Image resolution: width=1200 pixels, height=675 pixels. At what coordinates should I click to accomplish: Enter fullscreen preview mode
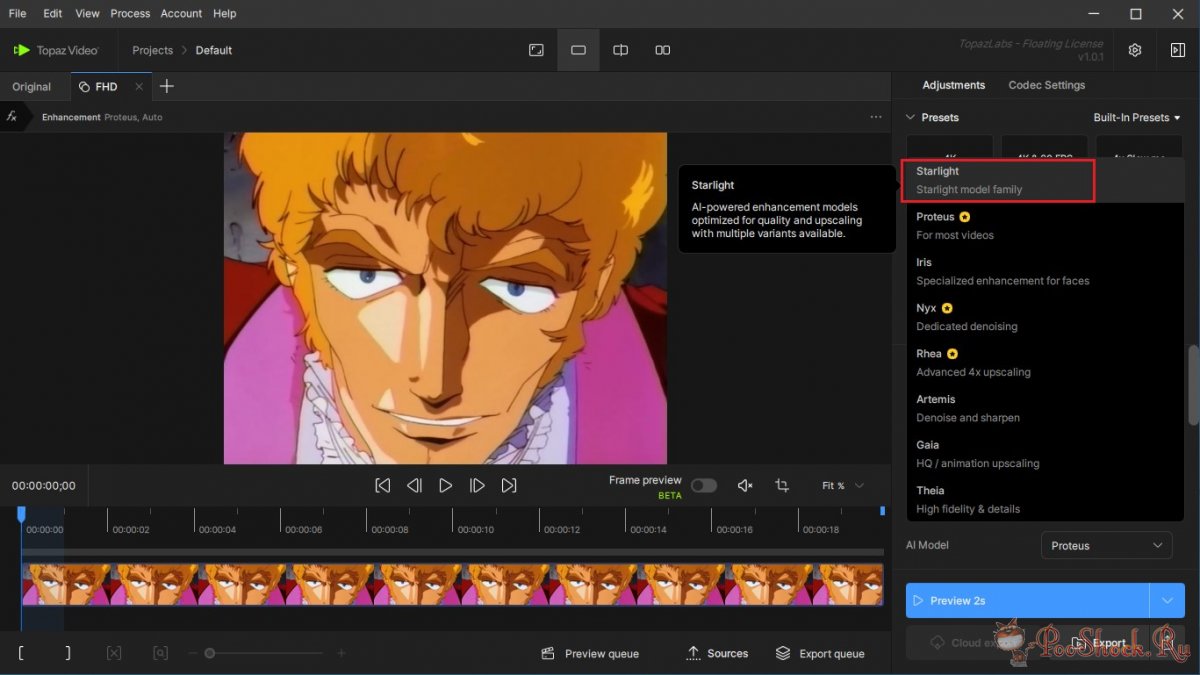coord(536,50)
